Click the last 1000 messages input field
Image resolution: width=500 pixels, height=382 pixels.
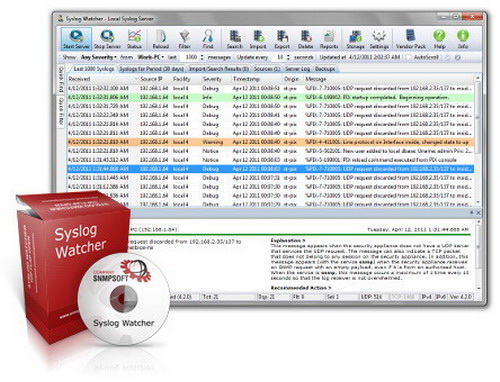[190, 57]
